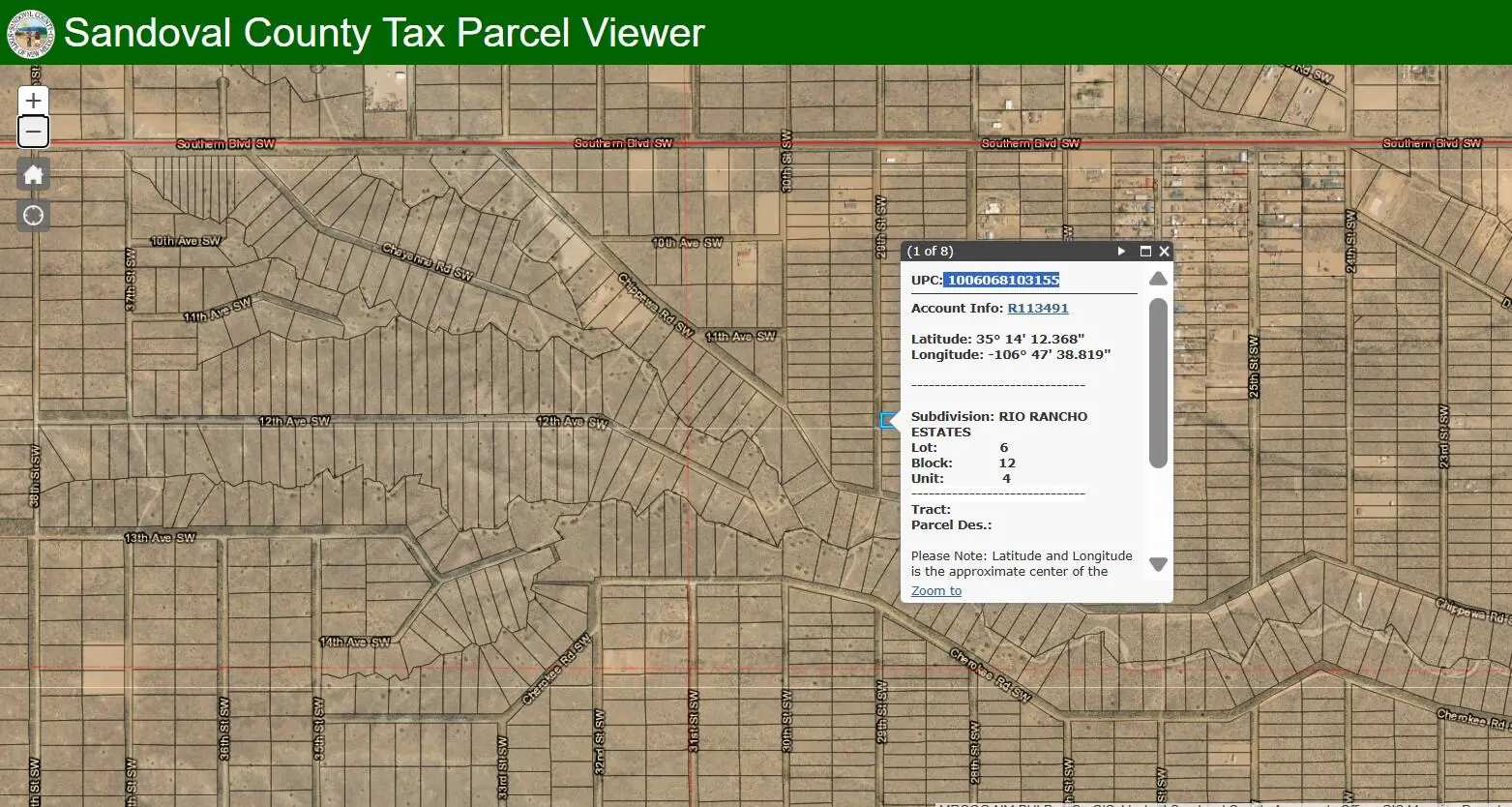Return to the default map extent (home)
This screenshot has width=1512, height=807.
coord(34,175)
